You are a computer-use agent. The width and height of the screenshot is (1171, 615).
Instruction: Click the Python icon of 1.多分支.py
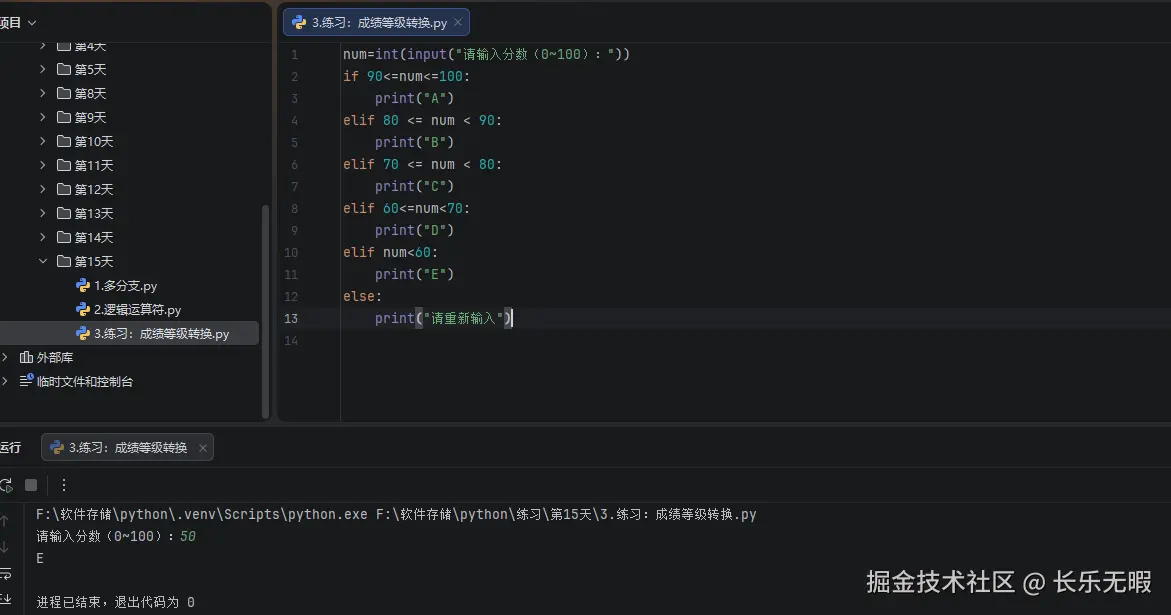[x=83, y=285]
